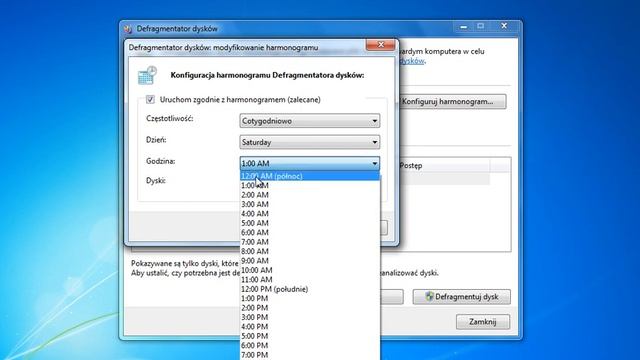640x360 pixels.
Task: Pick 3:00 PM from the list
Action: (x=310, y=317)
